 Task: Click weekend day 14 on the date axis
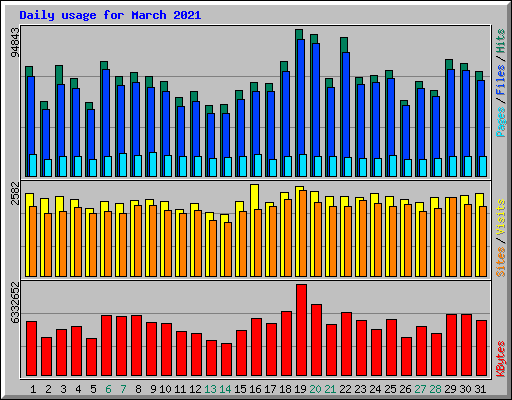click(x=225, y=389)
